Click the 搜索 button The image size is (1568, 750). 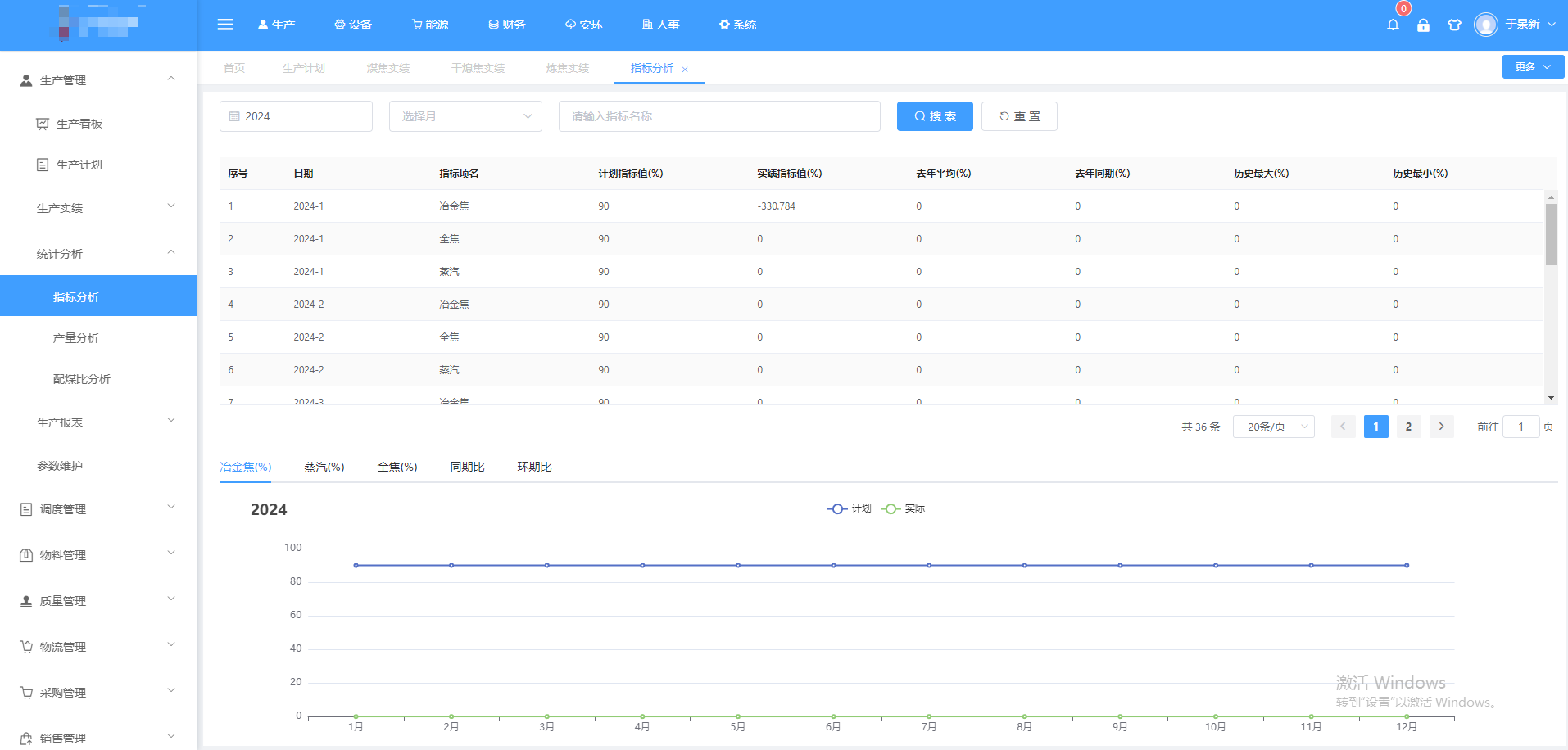click(935, 116)
